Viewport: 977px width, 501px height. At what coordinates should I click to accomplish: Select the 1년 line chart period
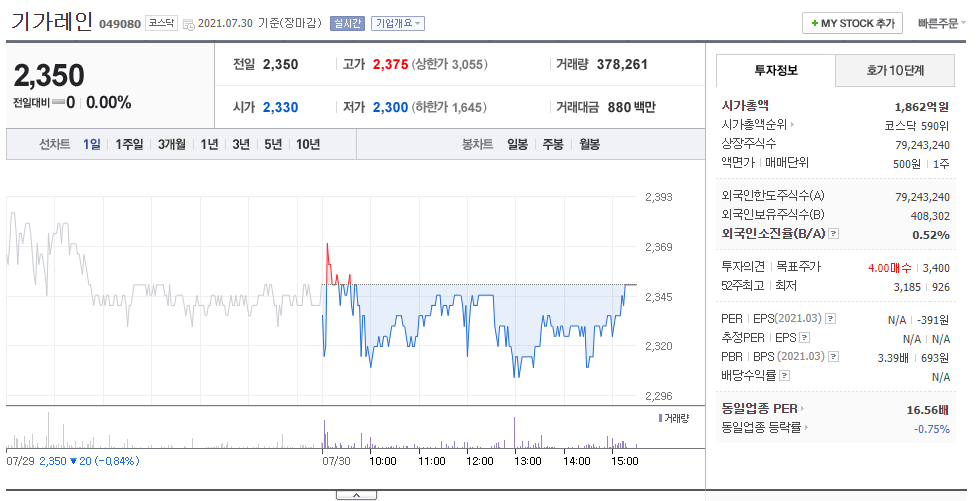[209, 145]
